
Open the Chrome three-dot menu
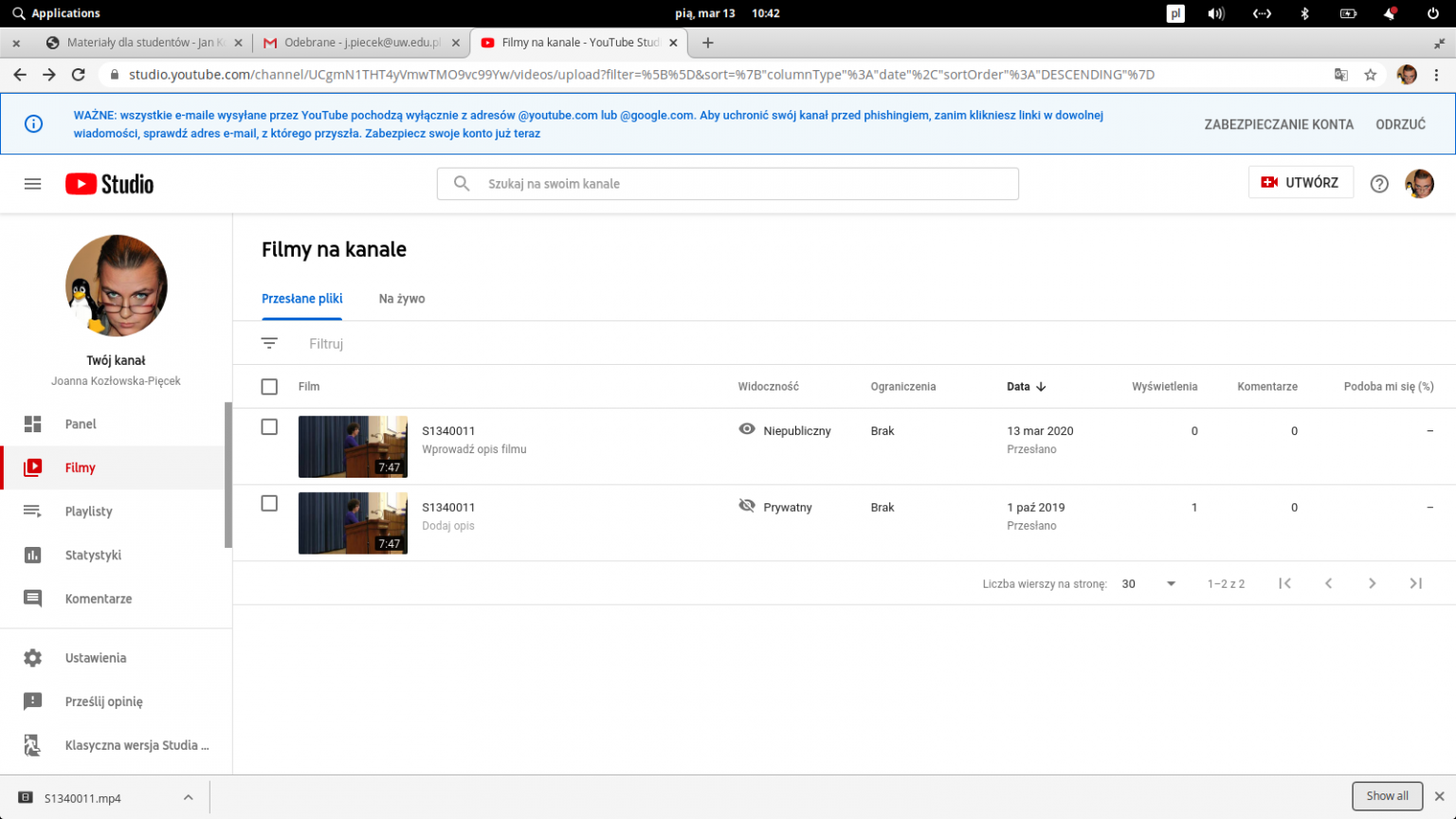click(1437, 75)
